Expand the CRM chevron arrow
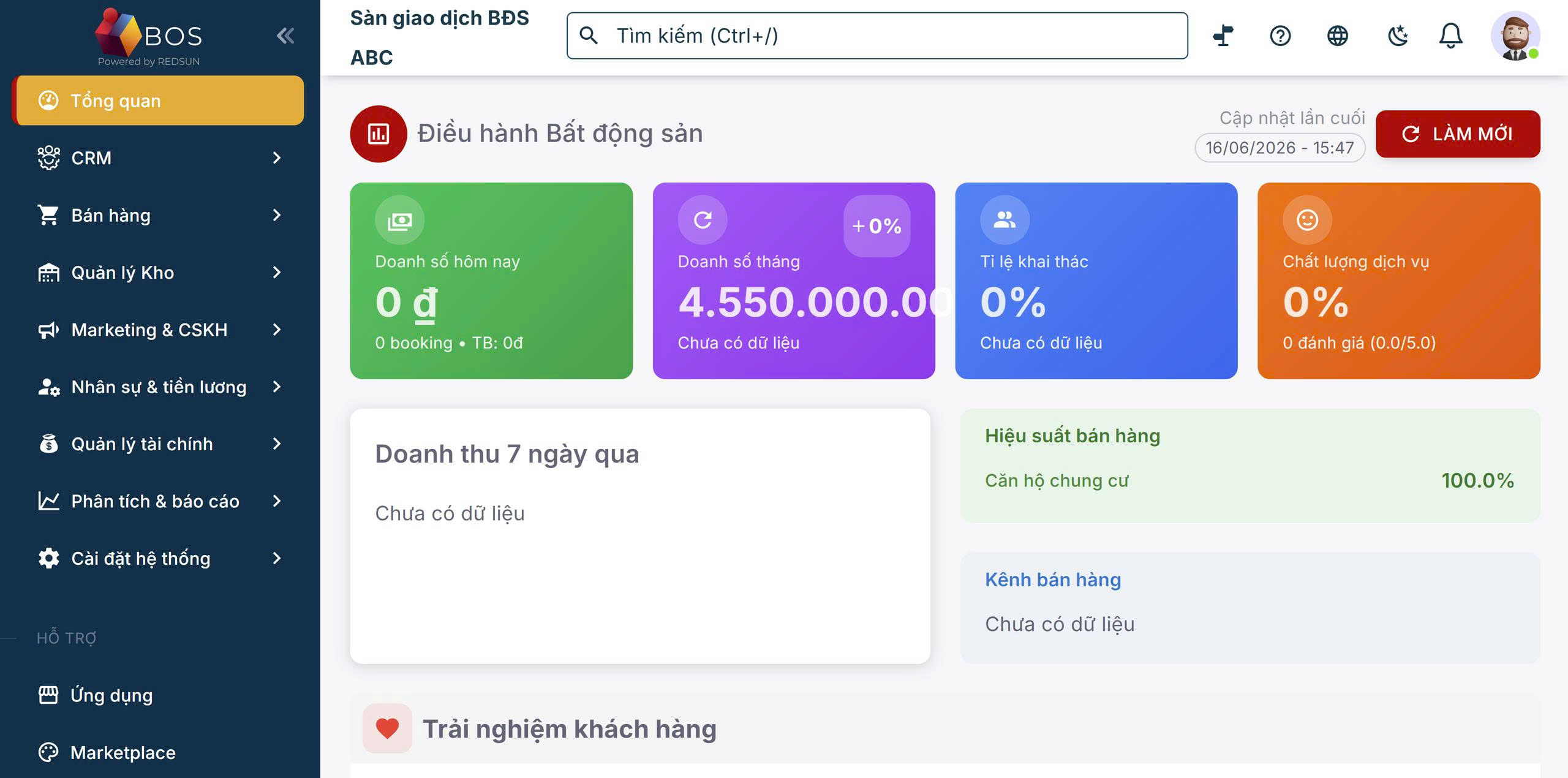This screenshot has width=1568, height=778. [277, 158]
